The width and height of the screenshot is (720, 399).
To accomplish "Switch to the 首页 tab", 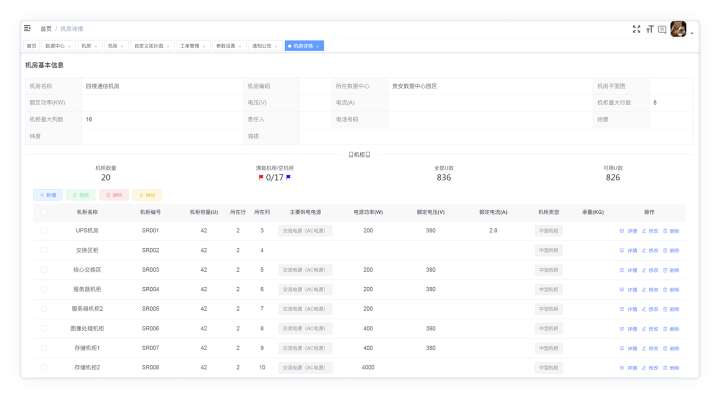I will (31, 46).
